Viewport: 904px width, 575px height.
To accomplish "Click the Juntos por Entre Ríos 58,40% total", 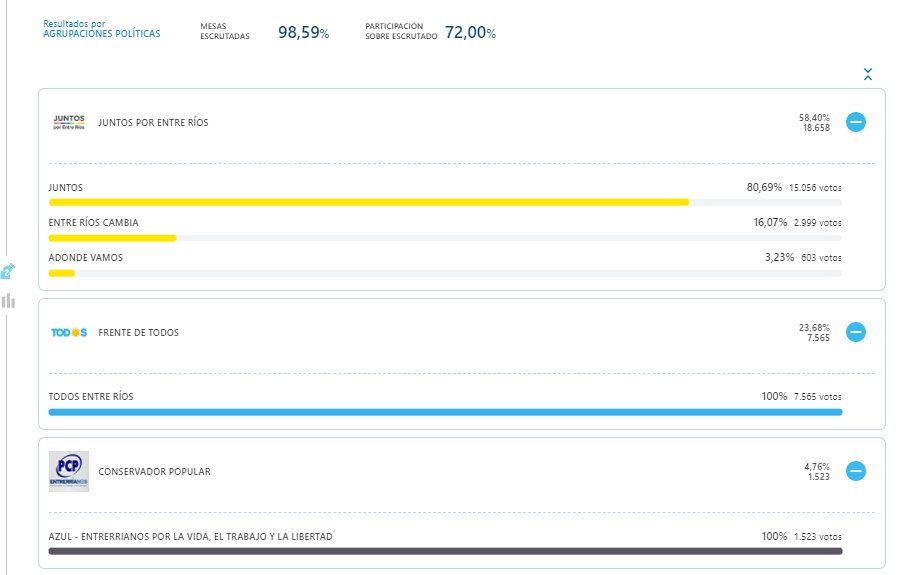I will click(x=814, y=118).
